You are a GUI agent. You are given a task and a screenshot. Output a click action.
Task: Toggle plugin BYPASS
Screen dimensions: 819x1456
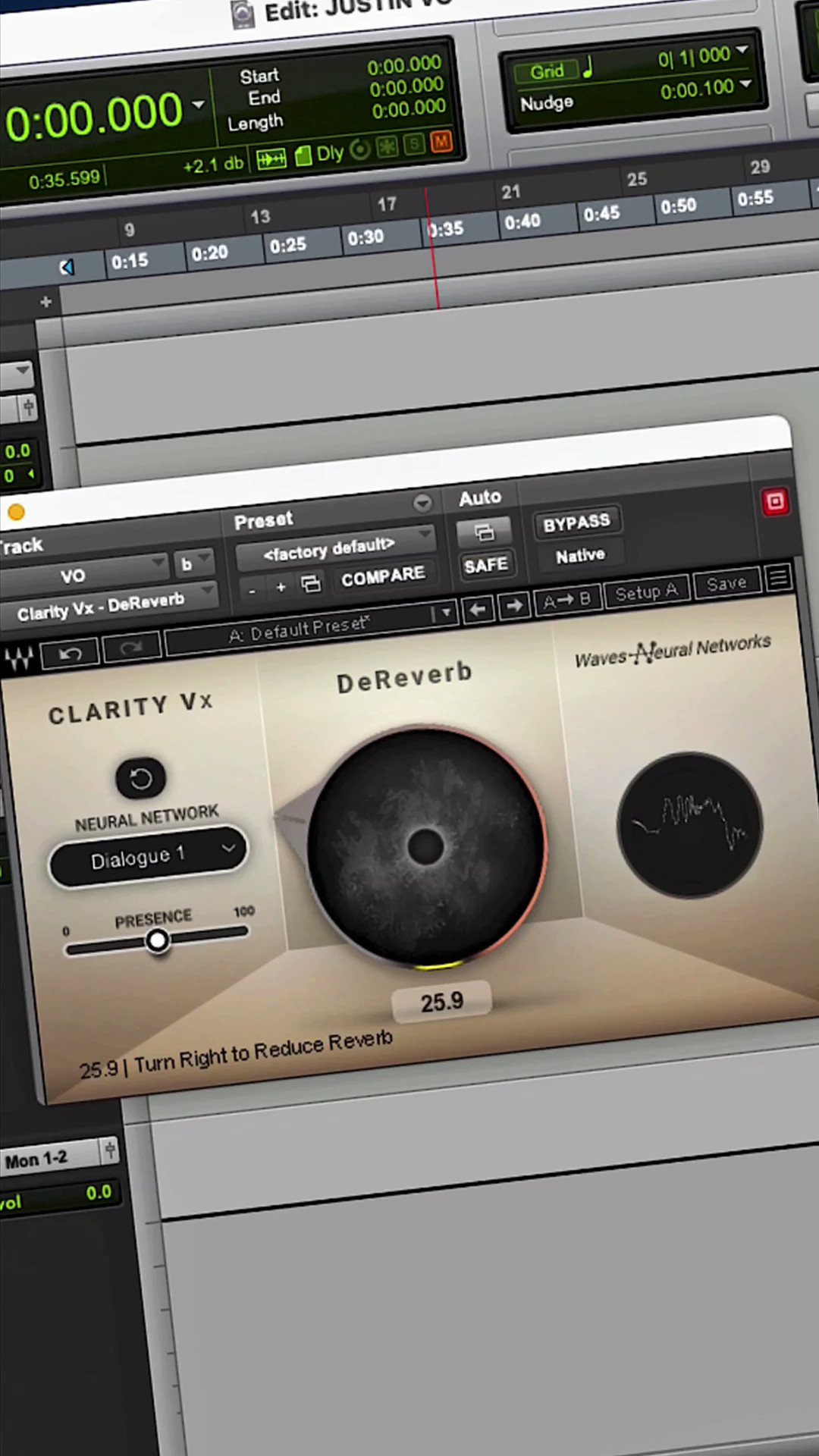576,522
